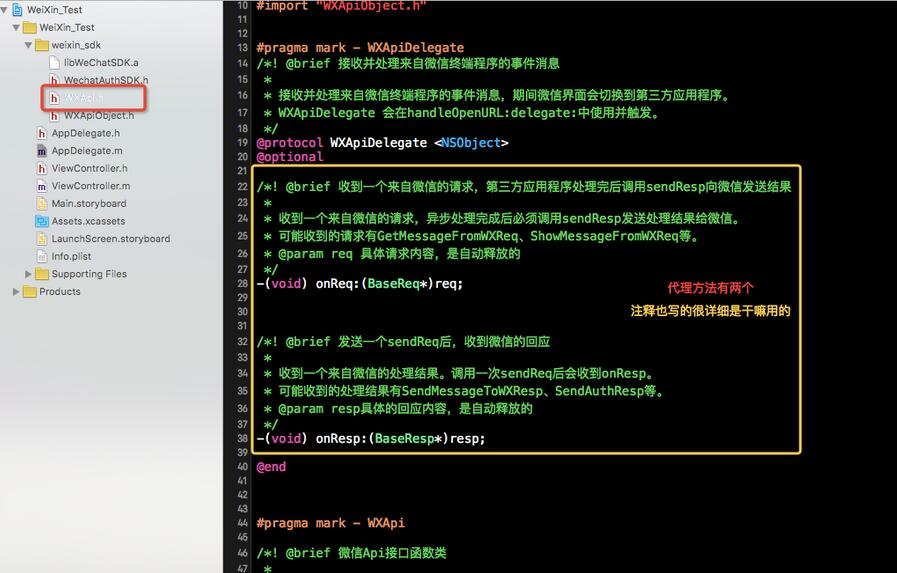The height and width of the screenshot is (573, 897).
Task: Click the NSObject protocol name
Action: pos(471,143)
